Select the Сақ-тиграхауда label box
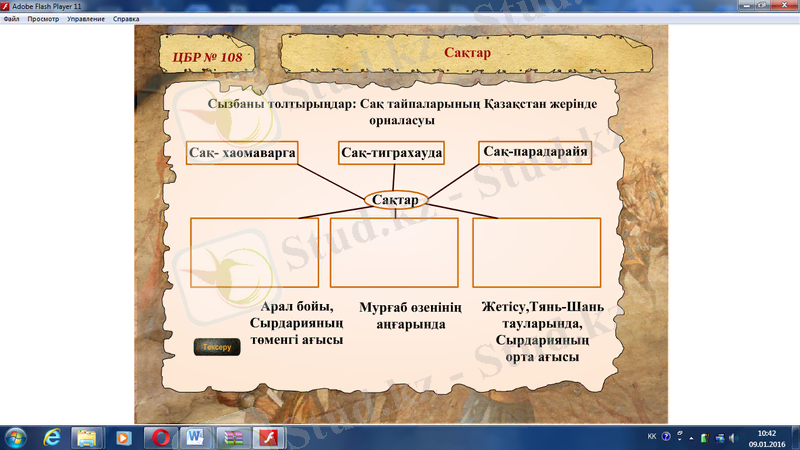The width and height of the screenshot is (800, 450). click(x=391, y=153)
